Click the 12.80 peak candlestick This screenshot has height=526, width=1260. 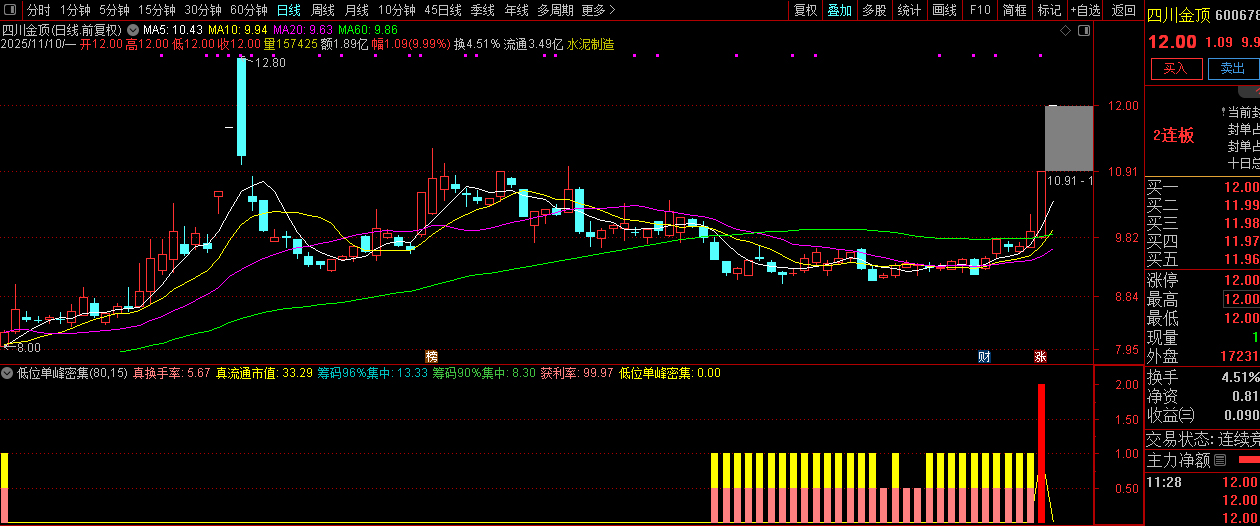pos(241,108)
